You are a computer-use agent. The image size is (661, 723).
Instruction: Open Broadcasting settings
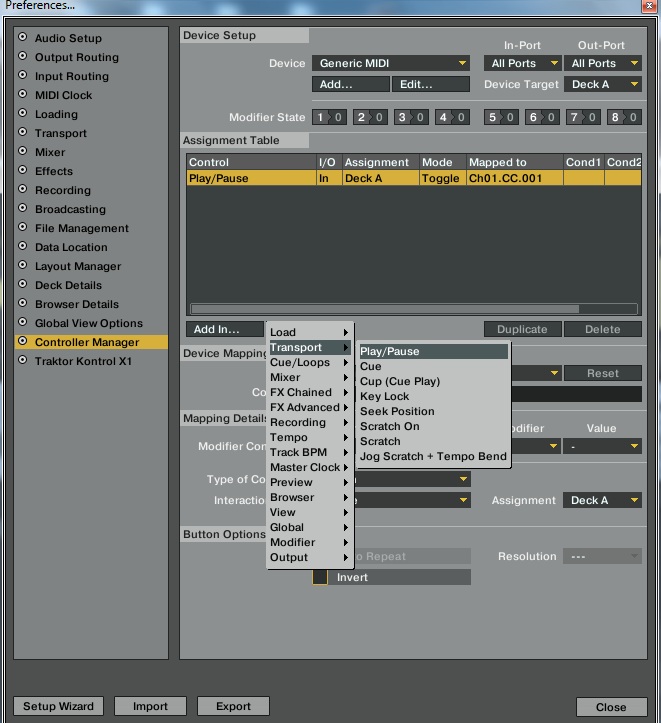[x=70, y=209]
